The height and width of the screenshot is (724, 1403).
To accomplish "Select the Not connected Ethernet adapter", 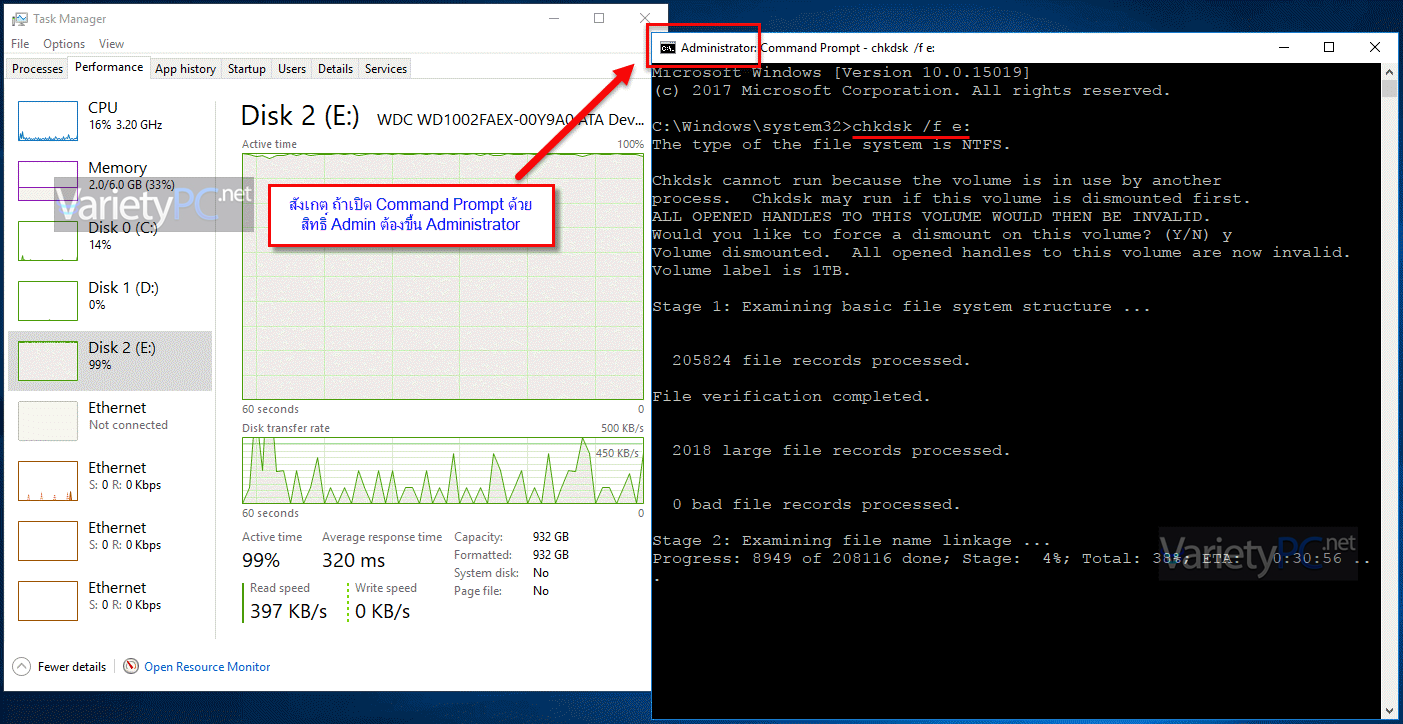I will (x=110, y=421).
